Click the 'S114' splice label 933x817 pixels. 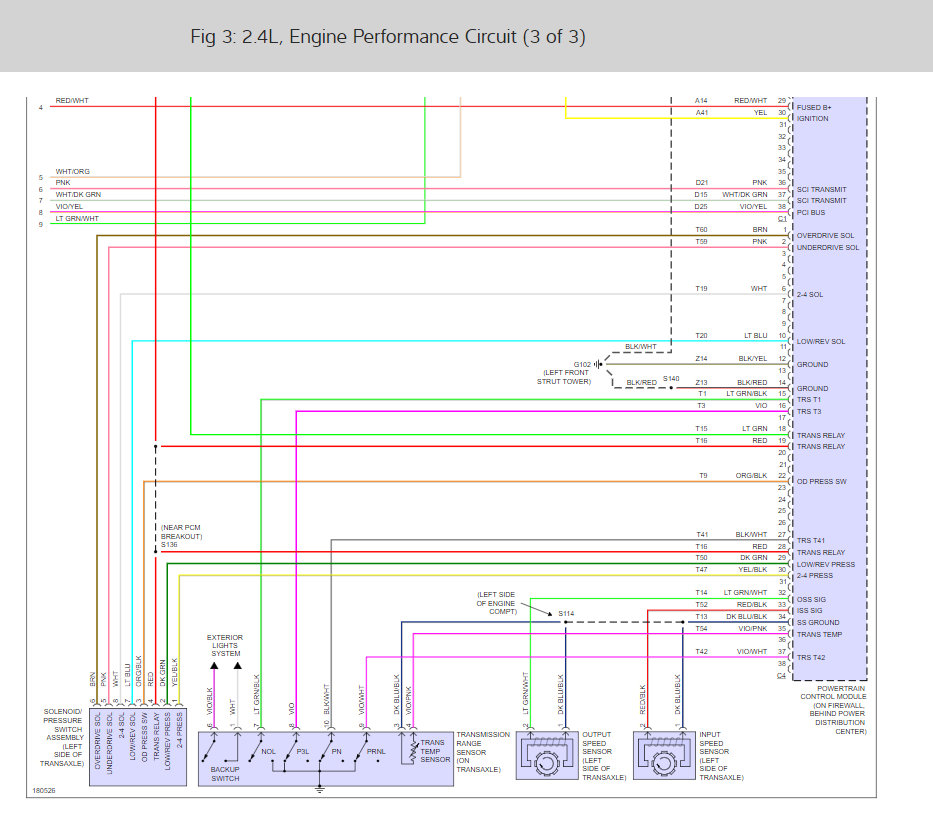click(x=566, y=613)
